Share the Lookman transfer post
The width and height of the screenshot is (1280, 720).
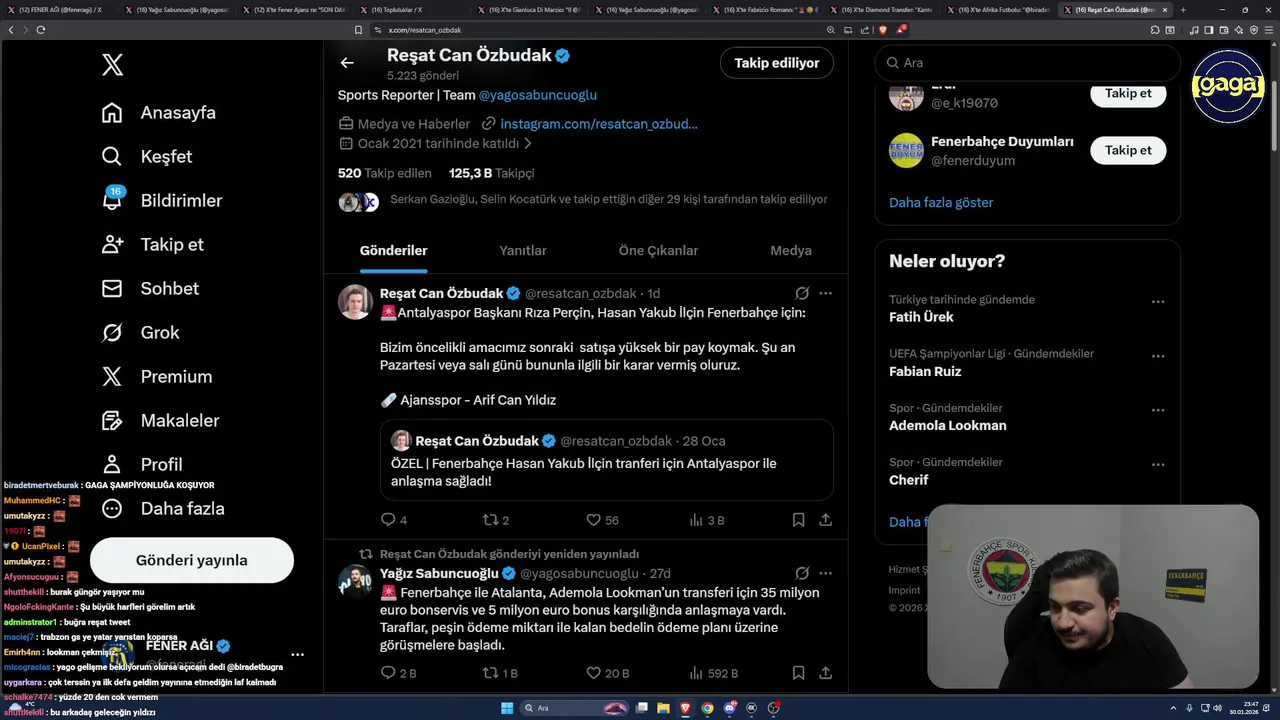[x=825, y=673]
